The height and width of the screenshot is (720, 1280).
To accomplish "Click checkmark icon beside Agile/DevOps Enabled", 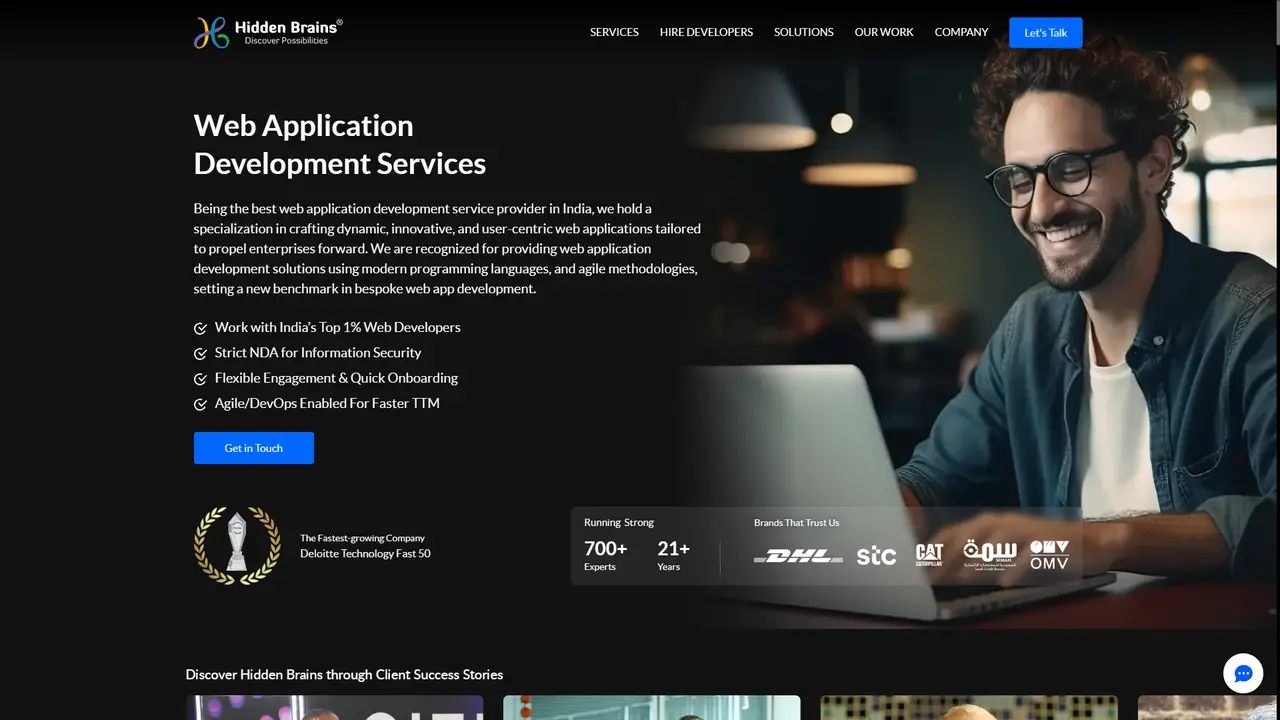I will [200, 404].
